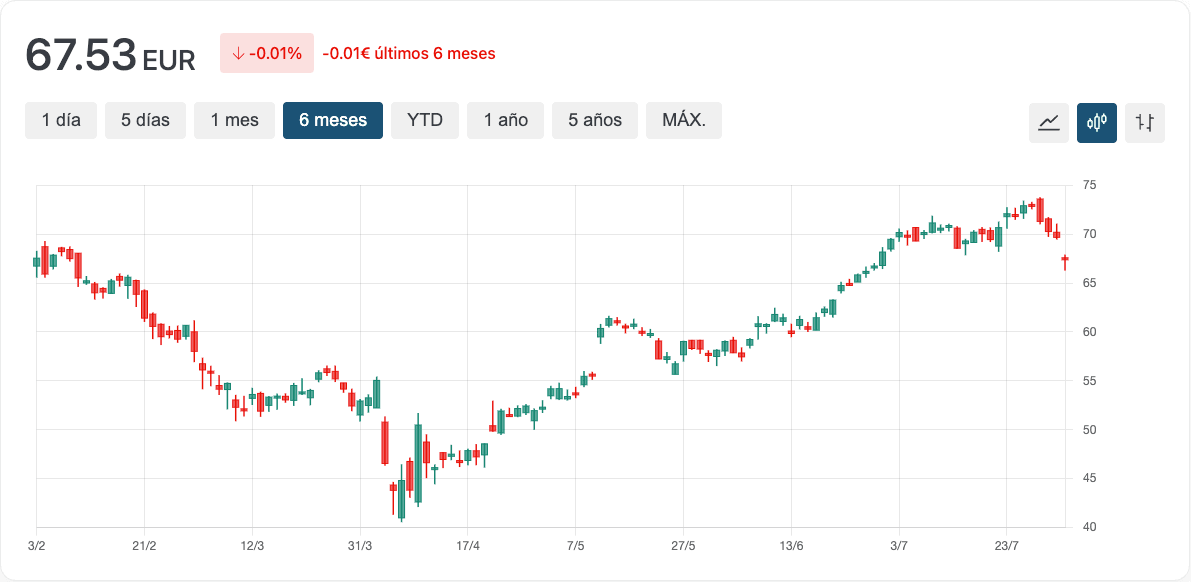Switch to line chart view

[x=1049, y=123]
